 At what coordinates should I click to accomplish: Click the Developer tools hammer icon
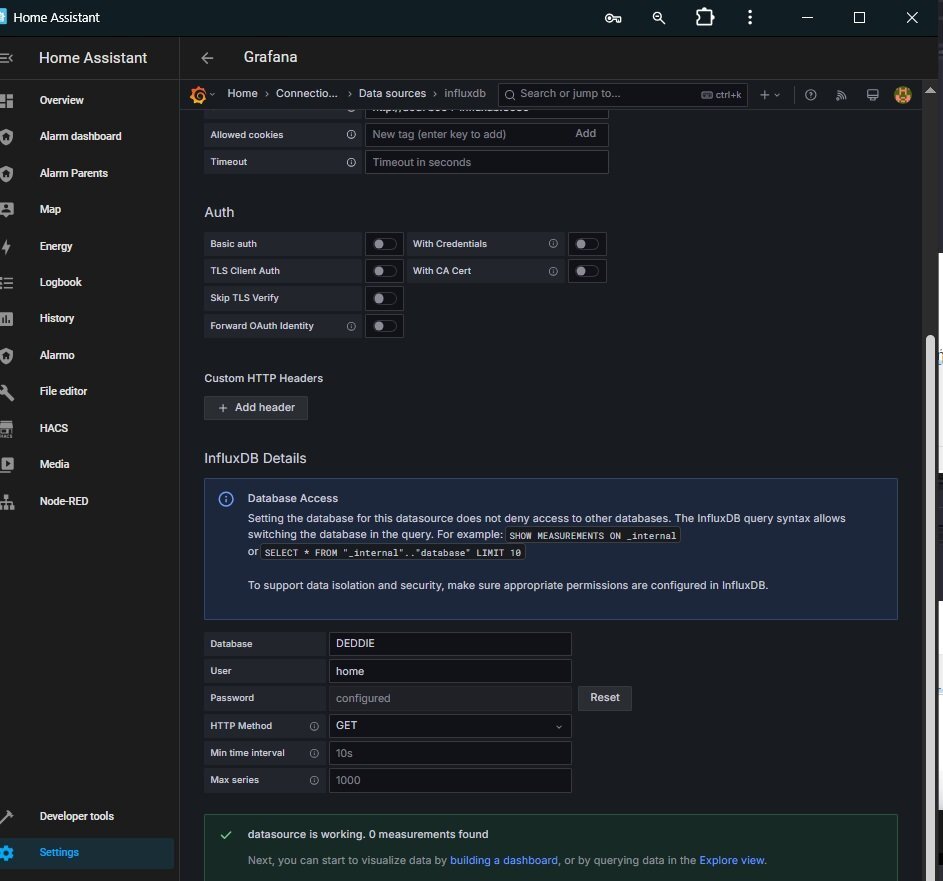[7, 817]
